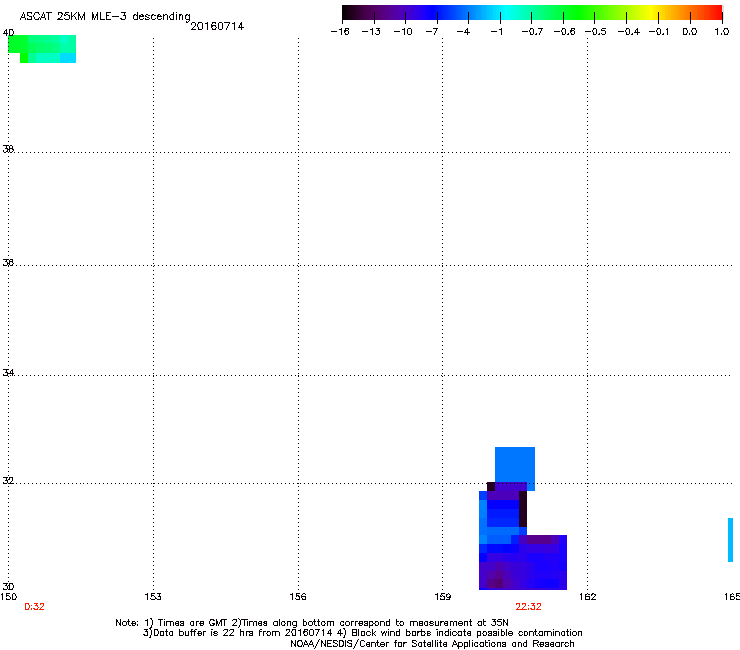Select the latitude label 32
The image size is (740, 650).
[8, 481]
